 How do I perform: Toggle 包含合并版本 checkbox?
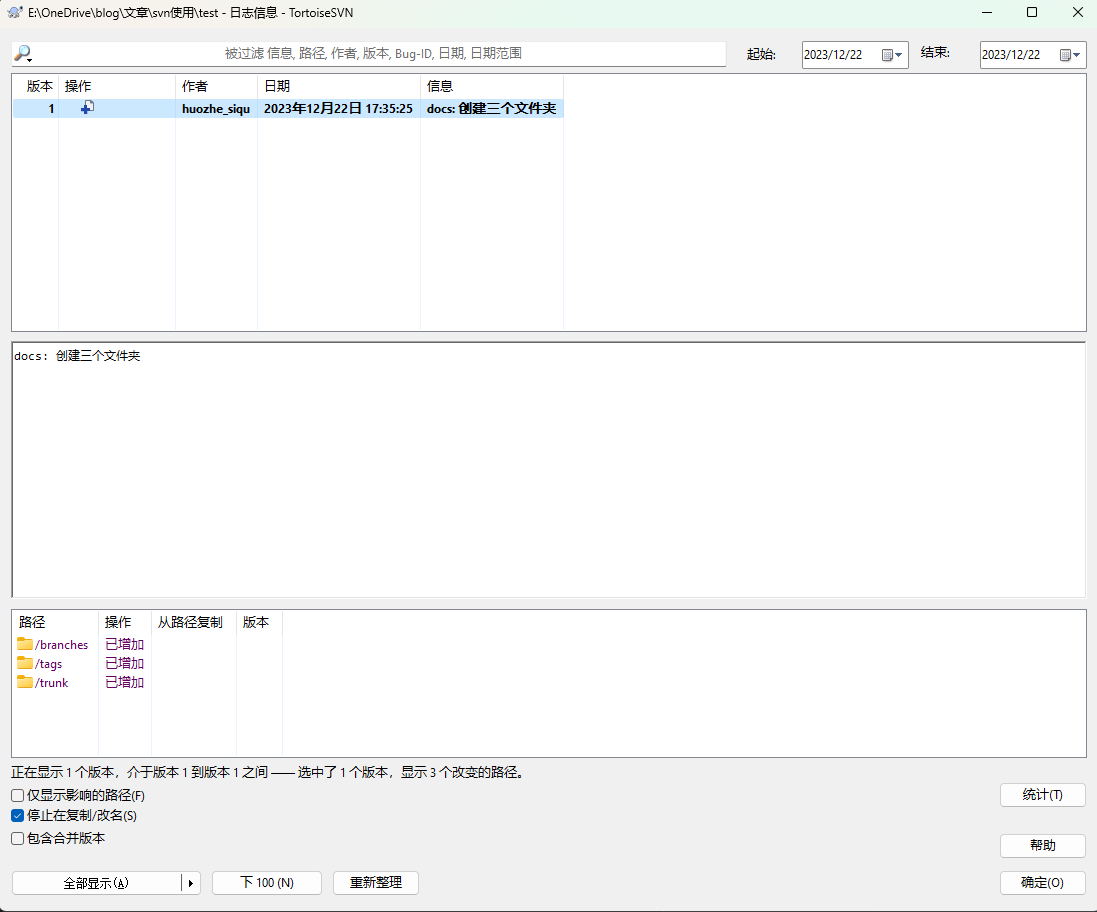(x=18, y=839)
